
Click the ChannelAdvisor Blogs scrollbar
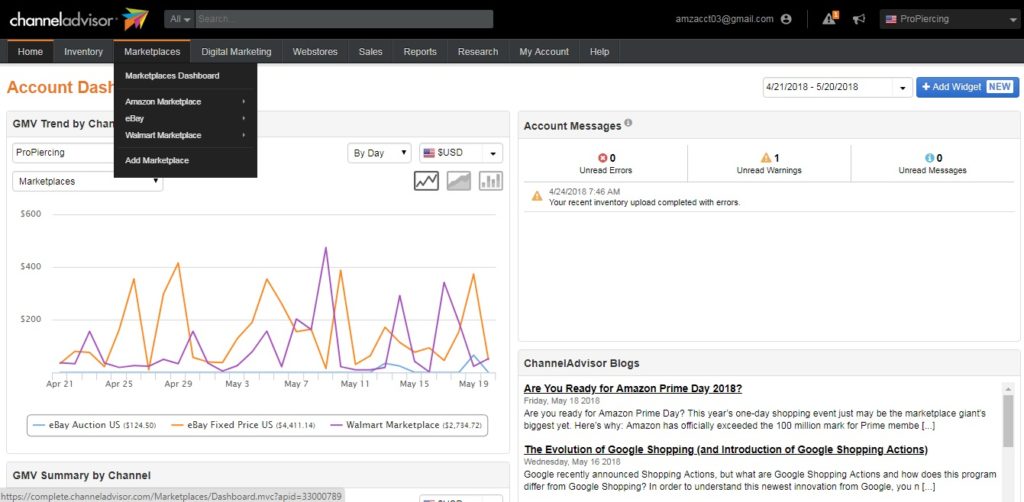point(1008,420)
